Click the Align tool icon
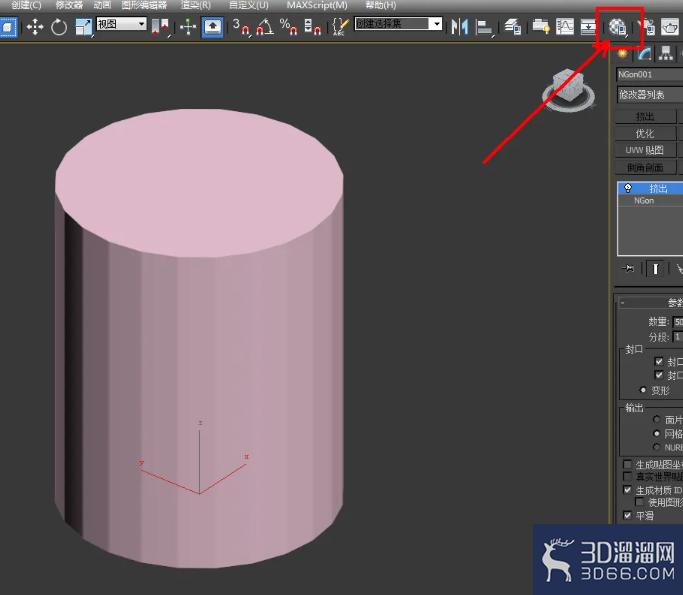 point(484,27)
